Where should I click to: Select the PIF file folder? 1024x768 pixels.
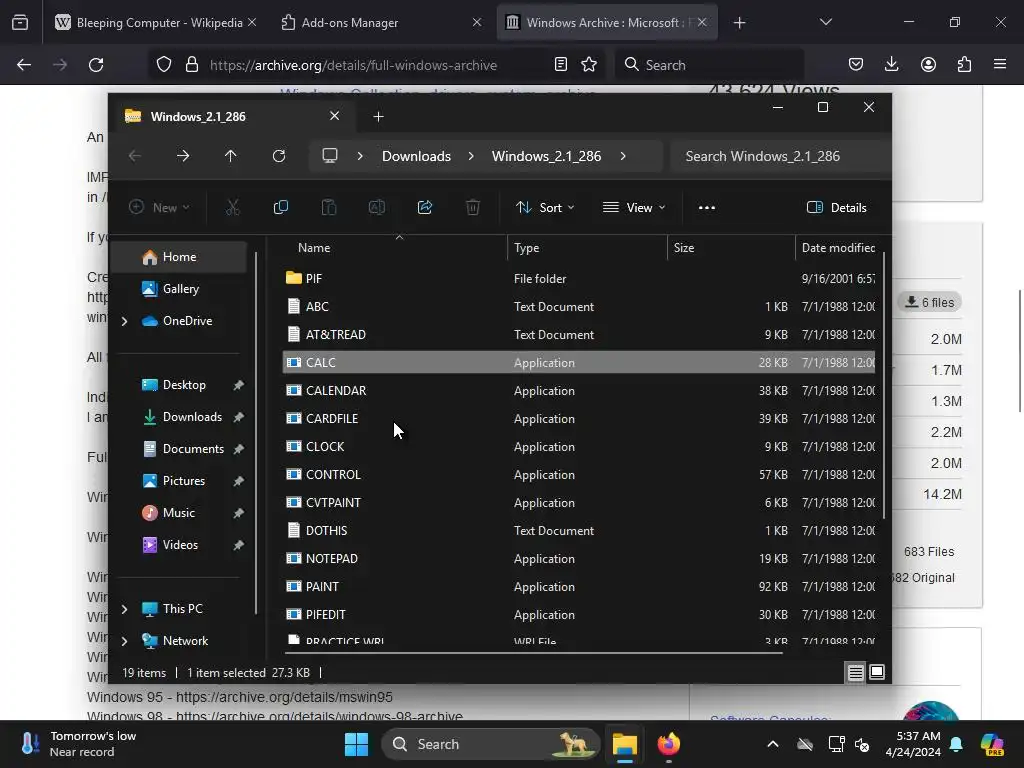[579, 278]
